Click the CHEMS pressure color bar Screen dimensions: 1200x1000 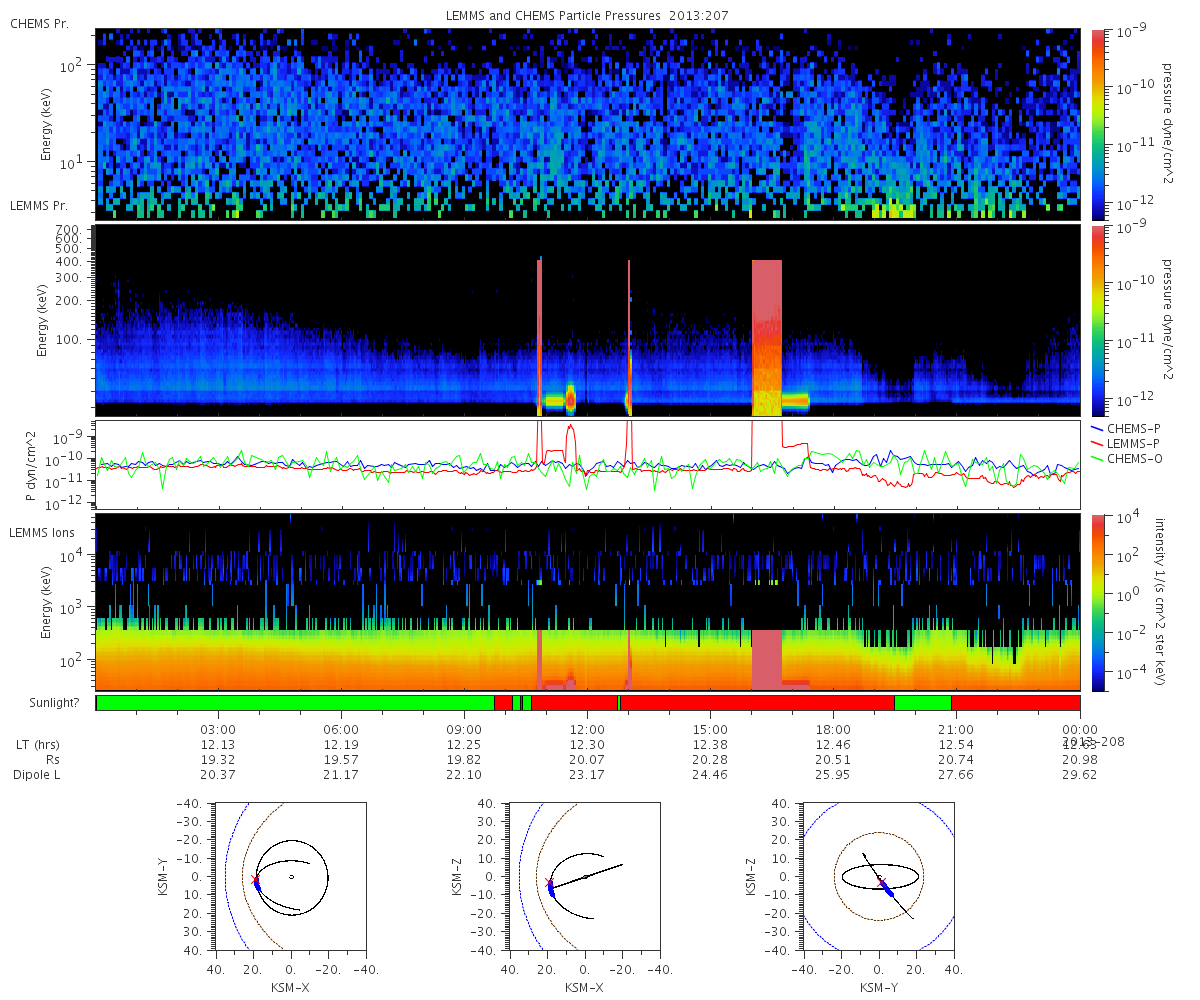tap(1098, 124)
